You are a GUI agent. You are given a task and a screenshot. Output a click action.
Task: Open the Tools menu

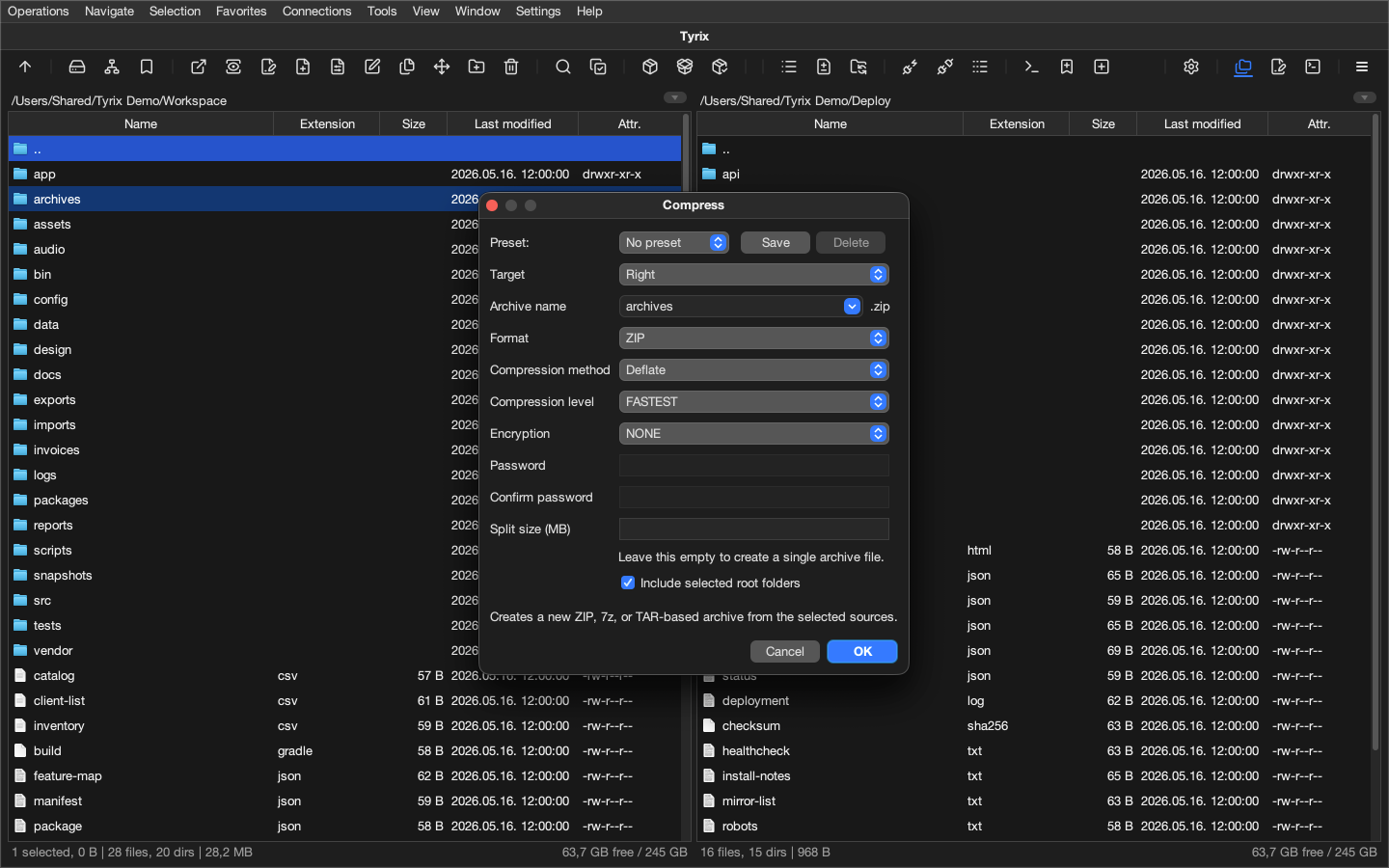pyautogui.click(x=382, y=12)
